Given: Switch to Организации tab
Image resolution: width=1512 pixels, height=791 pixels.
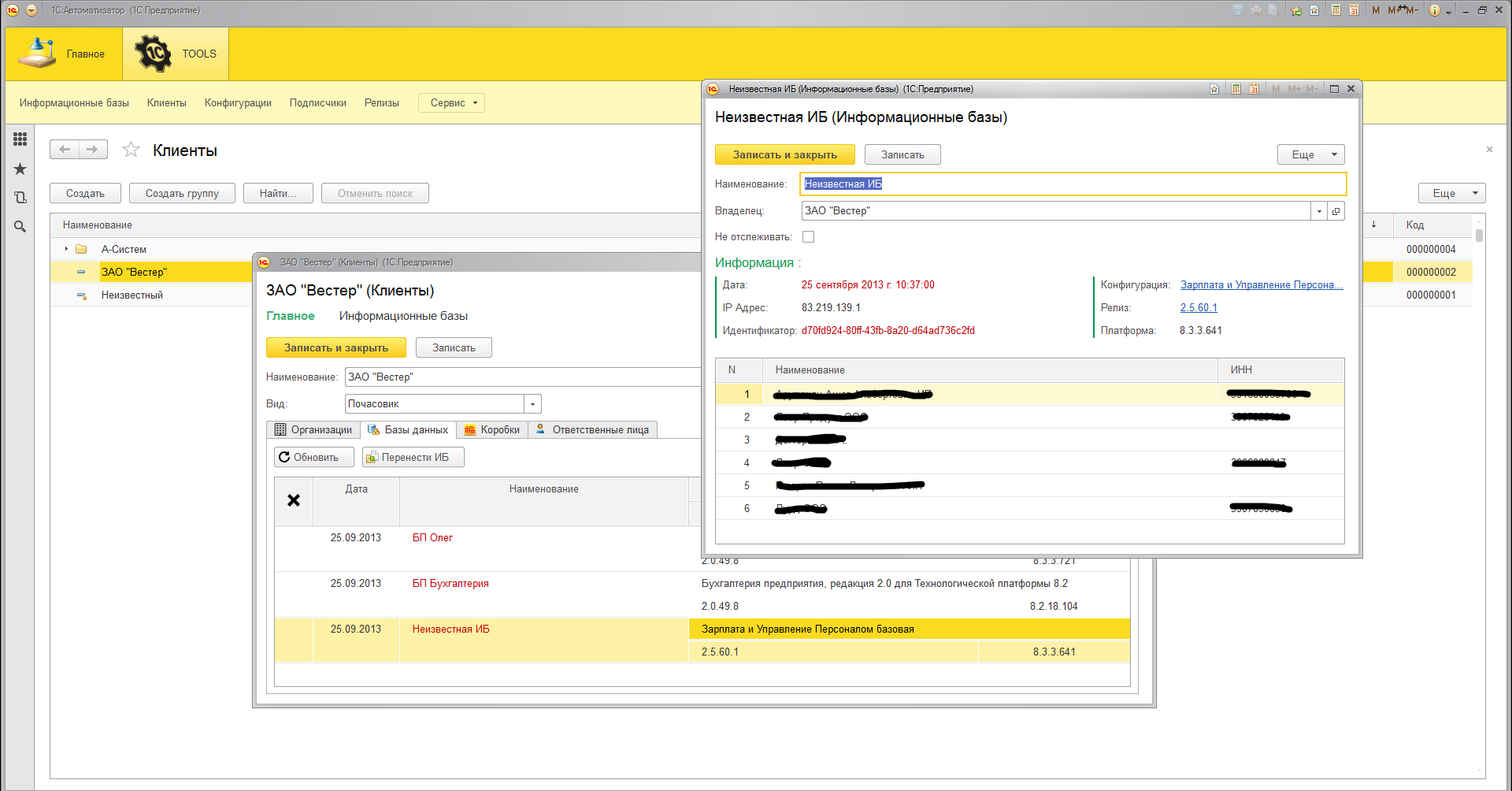Looking at the screenshot, I should click(313, 429).
